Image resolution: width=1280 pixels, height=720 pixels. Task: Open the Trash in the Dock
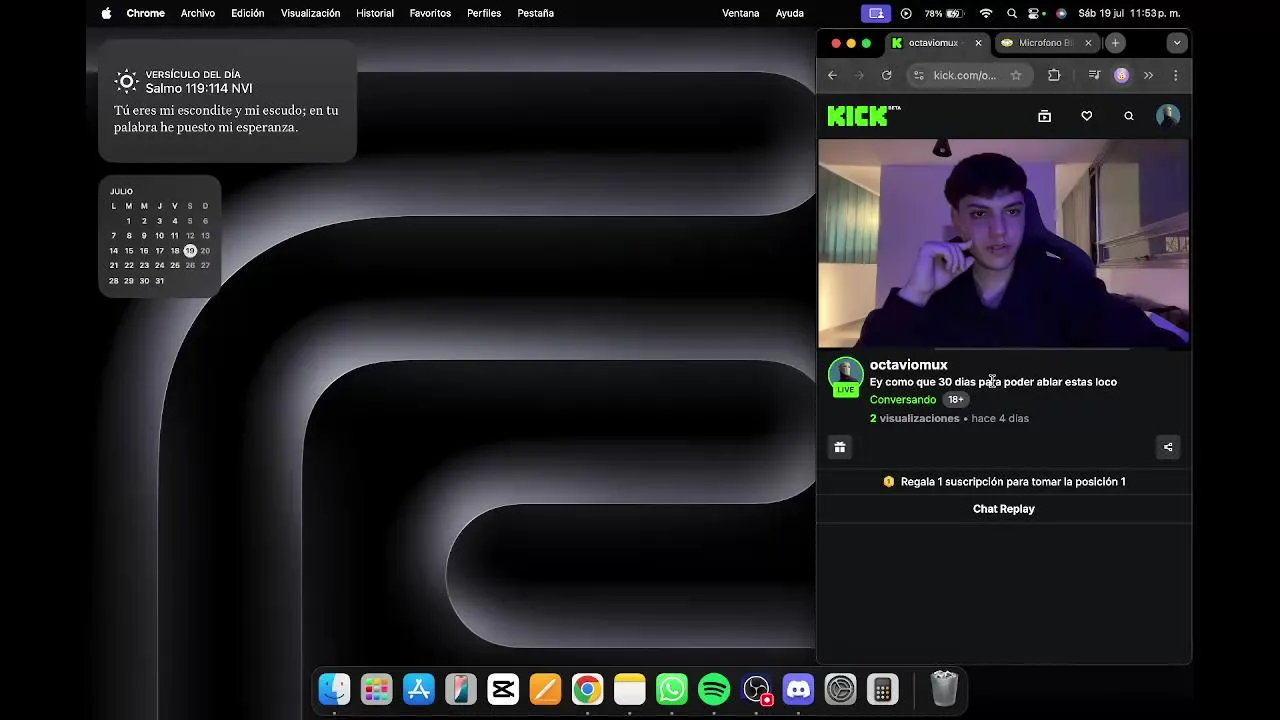tap(944, 689)
